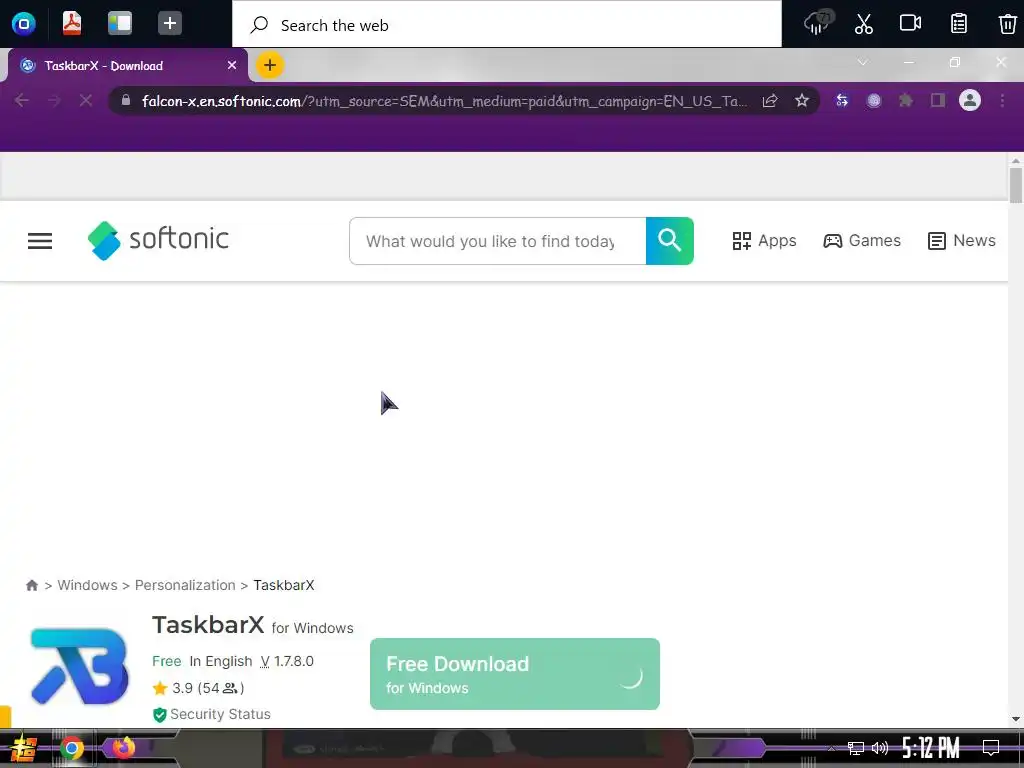Focus the 'What would you like to find today' field
Image resolution: width=1024 pixels, height=768 pixels.
[498, 241]
